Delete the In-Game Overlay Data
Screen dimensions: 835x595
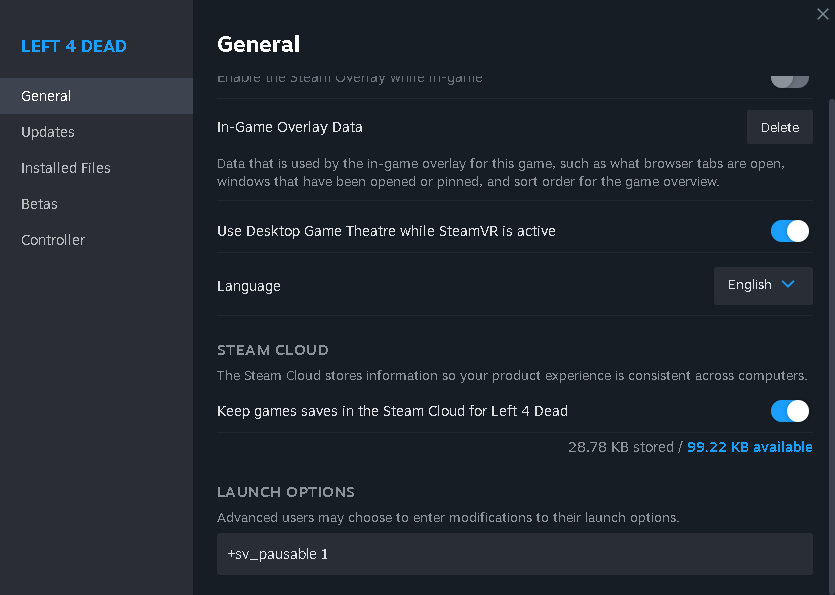(779, 127)
